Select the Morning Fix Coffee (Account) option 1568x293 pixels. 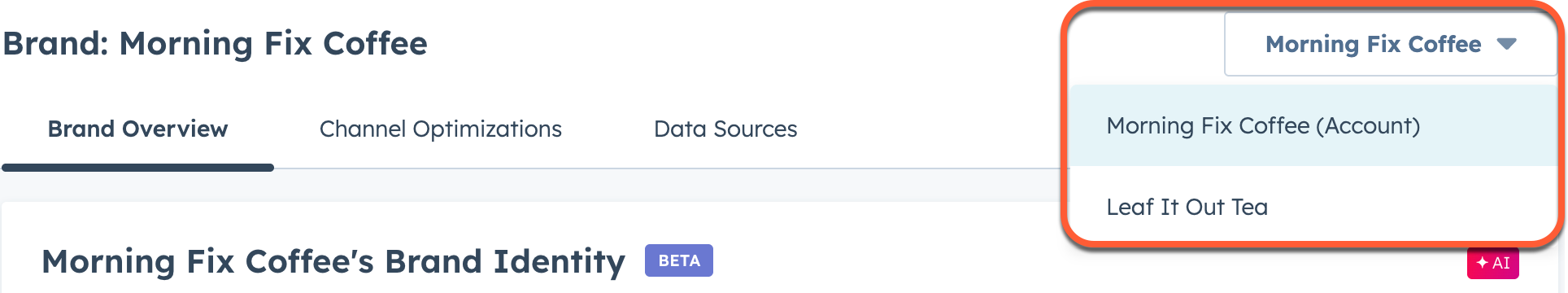coord(1313,125)
